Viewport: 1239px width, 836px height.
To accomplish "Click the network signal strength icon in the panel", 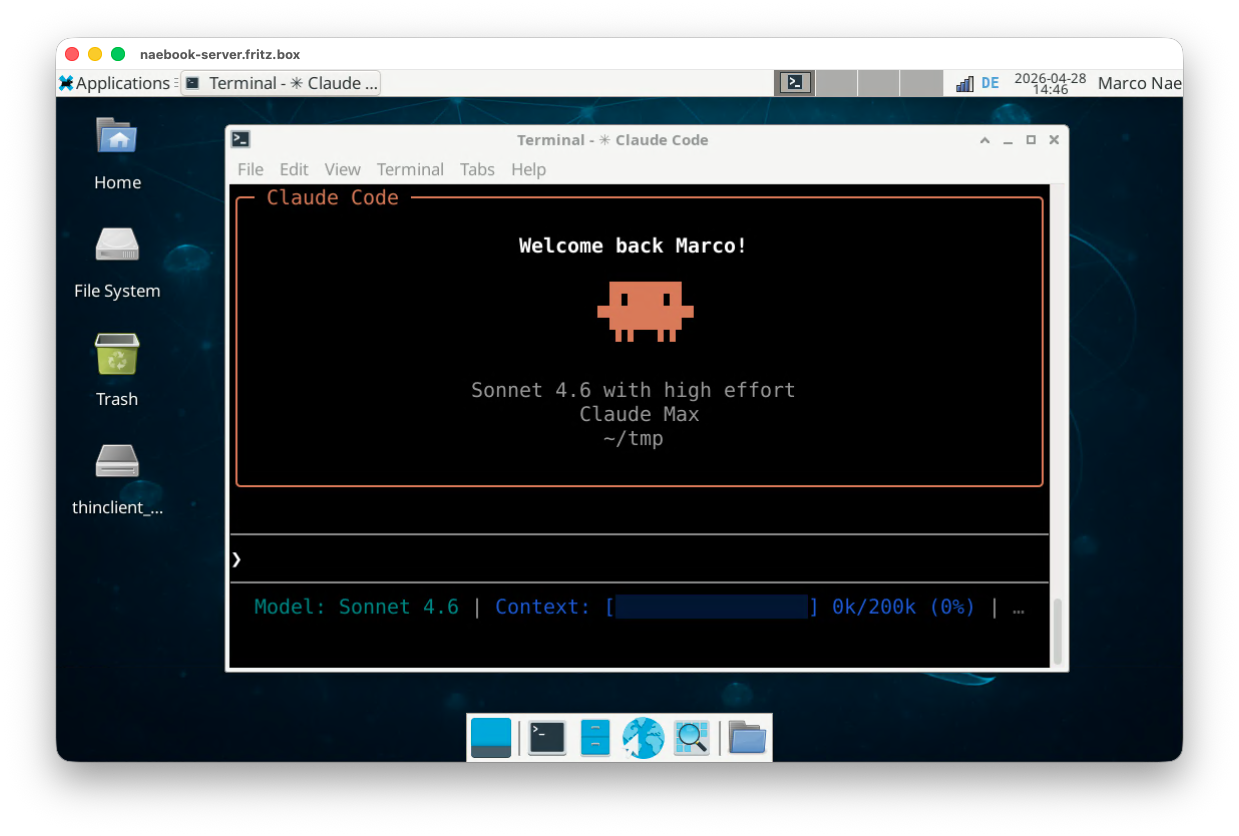I will (966, 83).
